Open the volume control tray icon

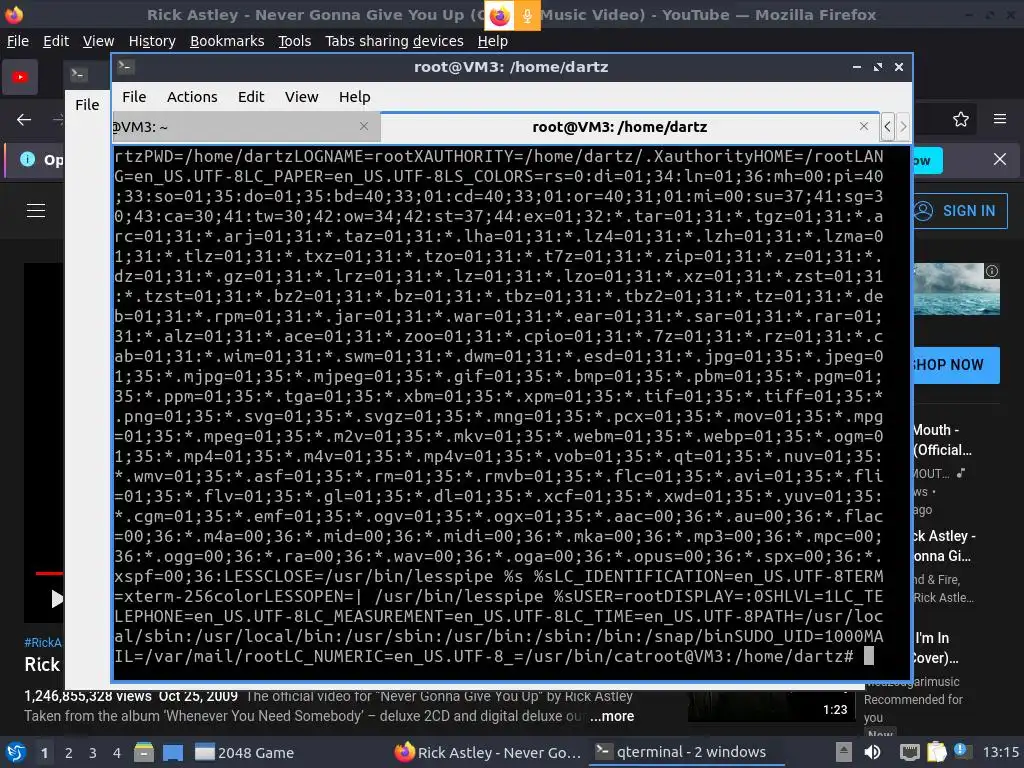tap(872, 752)
